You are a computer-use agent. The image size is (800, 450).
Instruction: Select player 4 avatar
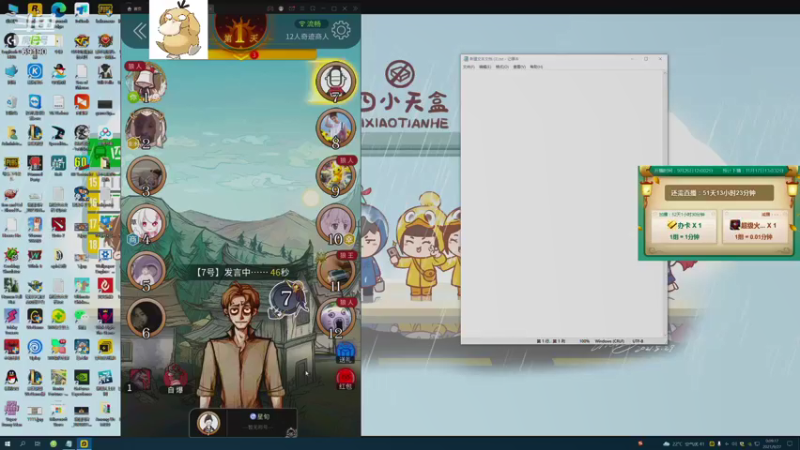point(146,223)
